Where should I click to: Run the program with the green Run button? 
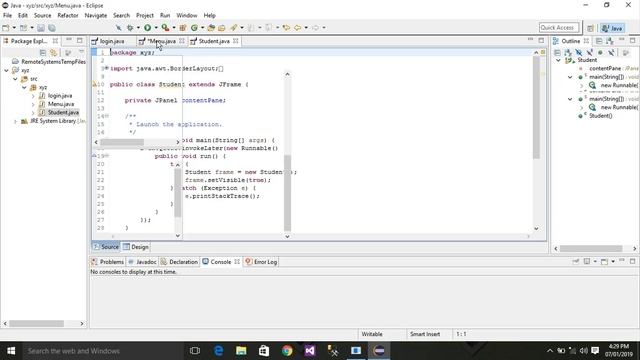coord(147,28)
